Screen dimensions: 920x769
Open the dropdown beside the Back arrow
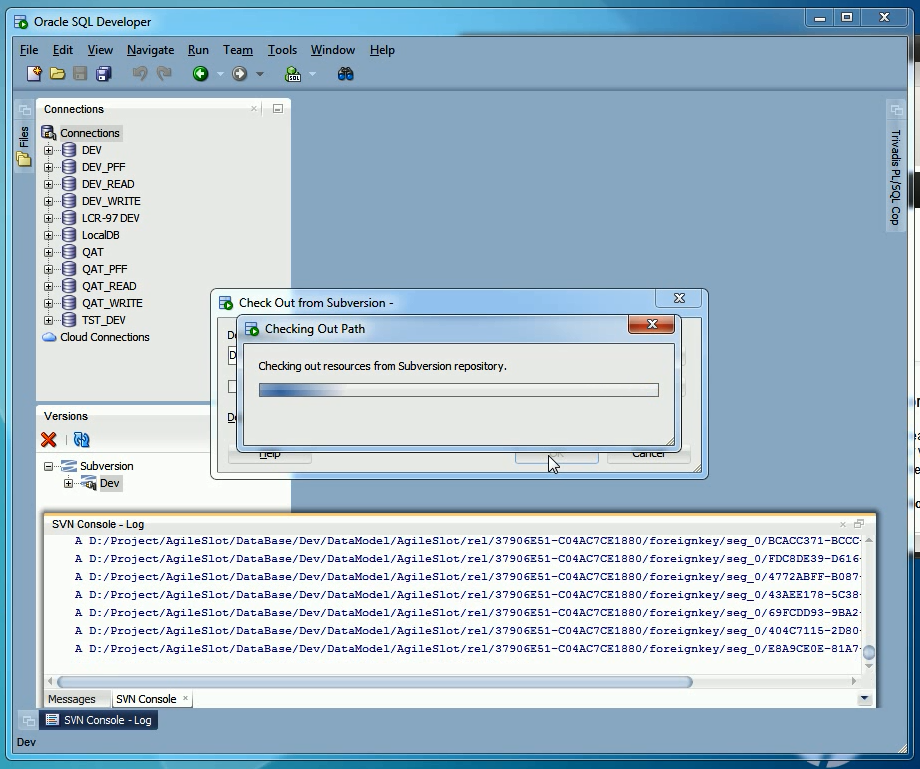[x=220, y=74]
